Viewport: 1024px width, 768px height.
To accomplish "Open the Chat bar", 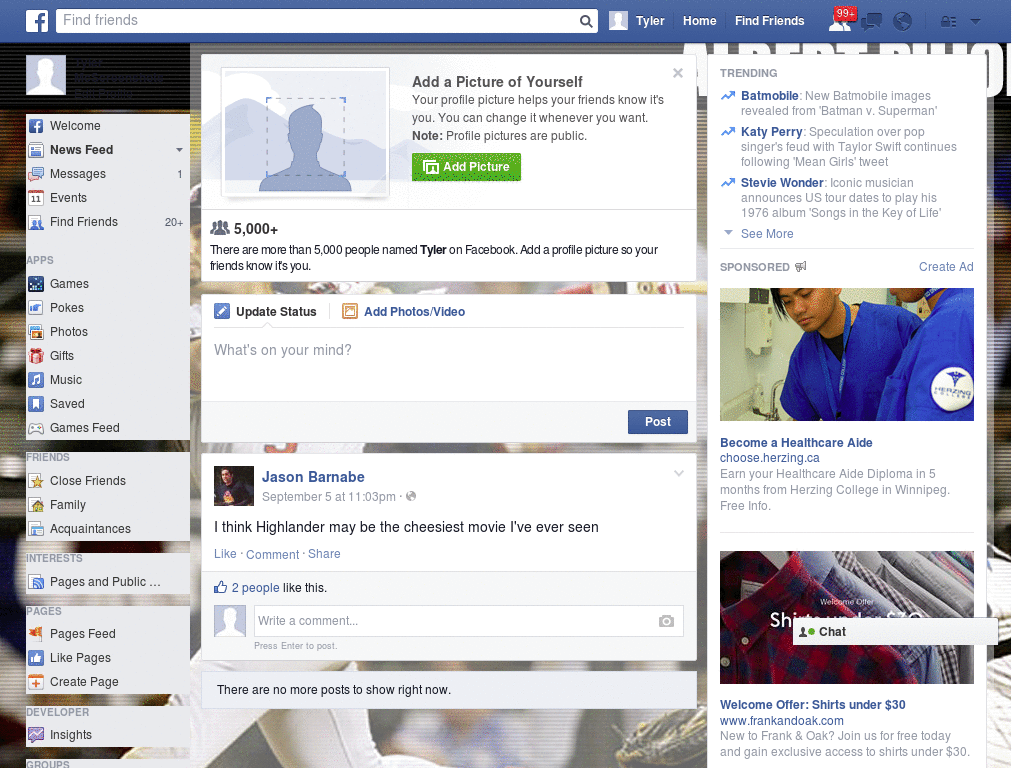I will pos(895,632).
